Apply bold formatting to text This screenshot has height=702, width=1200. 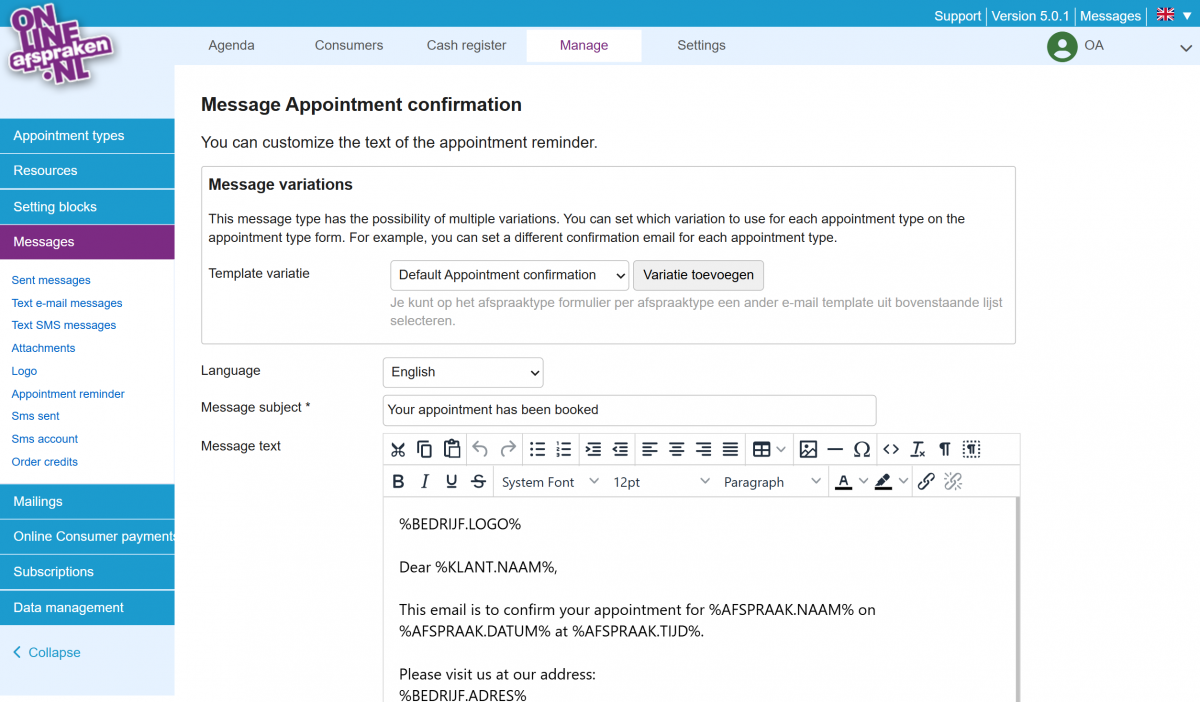[398, 481]
